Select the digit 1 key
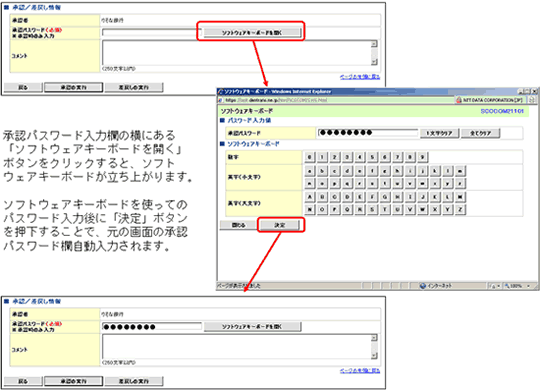This screenshot has height=390, width=540. [322, 157]
